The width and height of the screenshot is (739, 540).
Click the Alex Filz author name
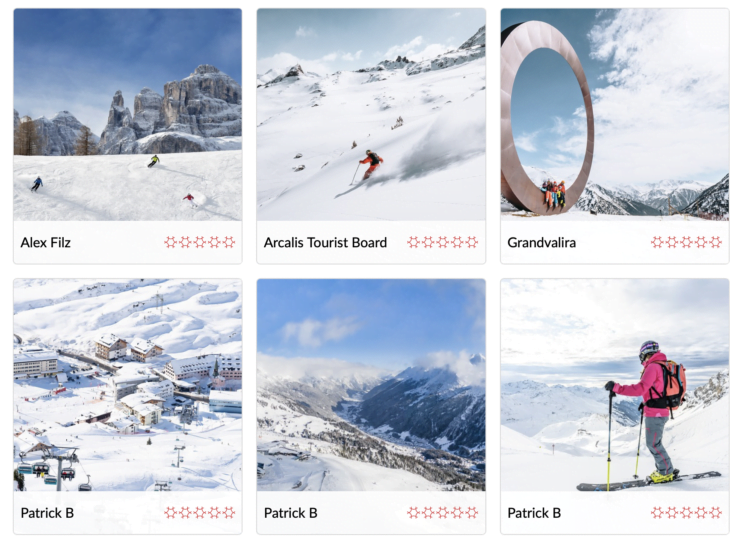pos(46,242)
